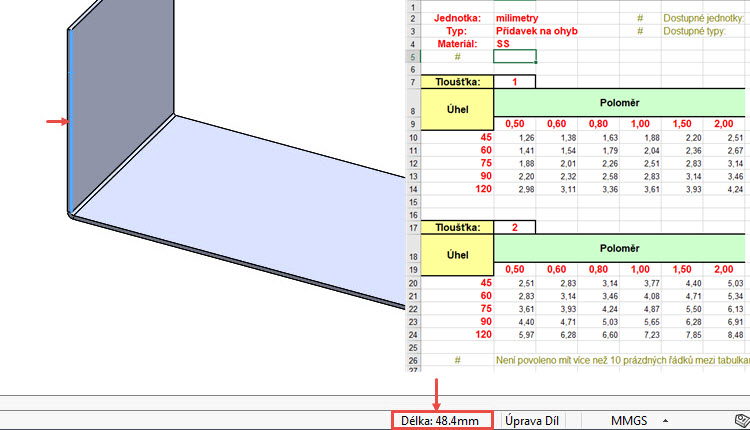The height and width of the screenshot is (430, 750).
Task: Click the 'Poloměr' header in row 8
Action: 619,102
